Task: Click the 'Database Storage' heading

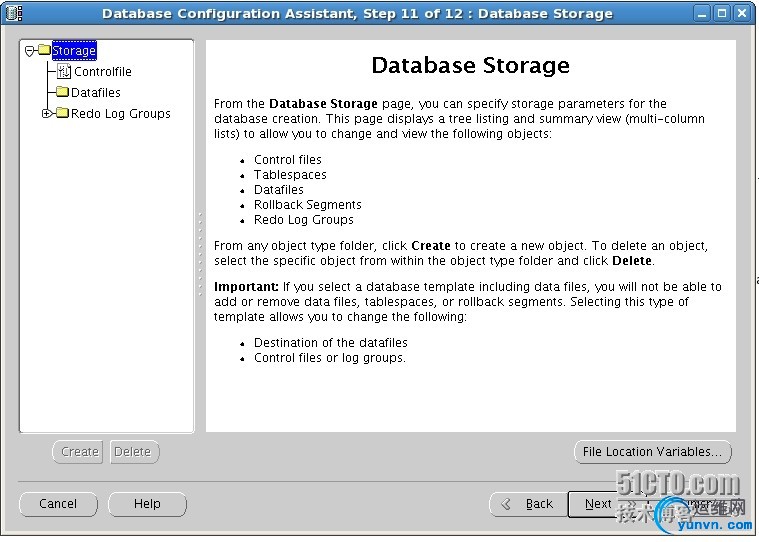Action: (x=471, y=65)
